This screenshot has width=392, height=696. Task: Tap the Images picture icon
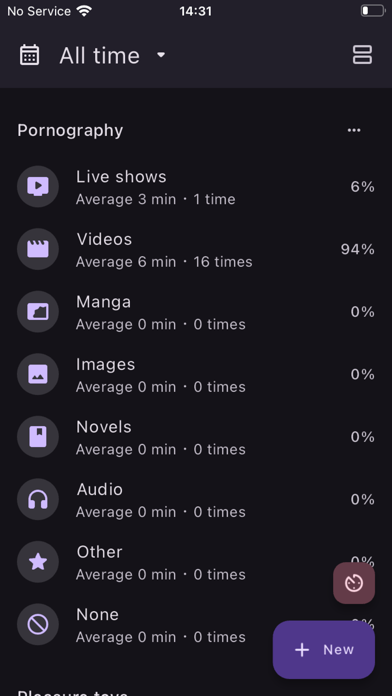38,374
